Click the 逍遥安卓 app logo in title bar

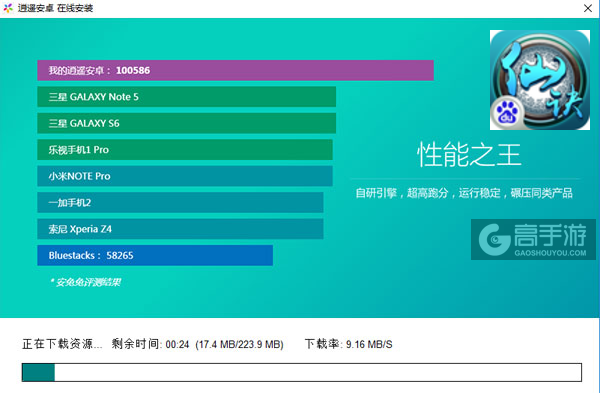(8, 8)
